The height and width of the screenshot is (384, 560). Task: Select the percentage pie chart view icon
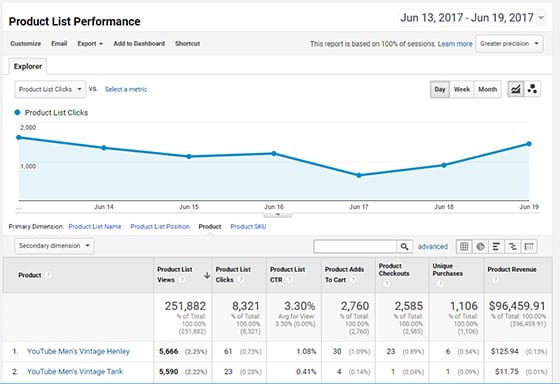480,246
